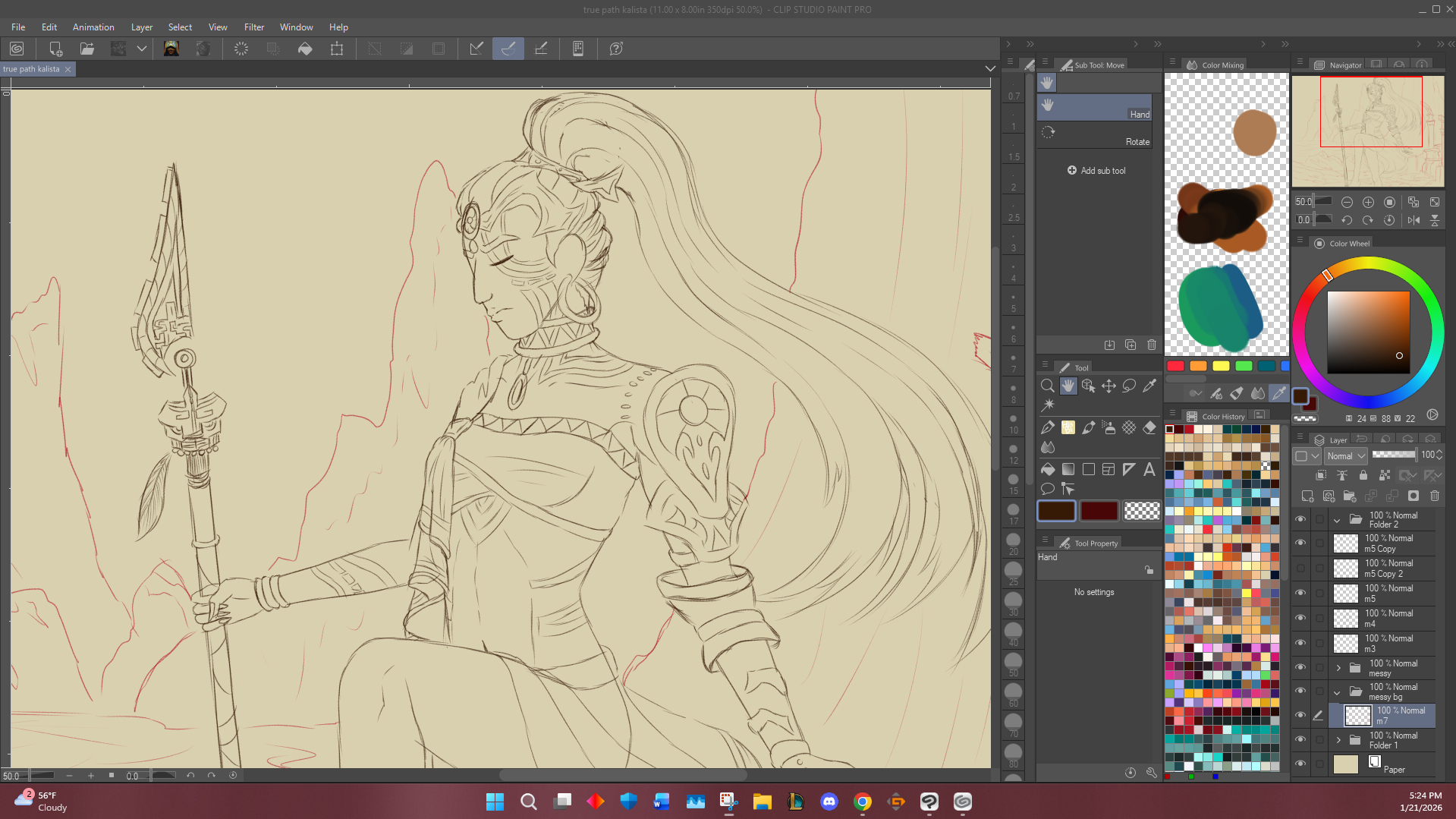This screenshot has height=819, width=1456.
Task: Hide the m5 Copy layer
Action: 1300,543
